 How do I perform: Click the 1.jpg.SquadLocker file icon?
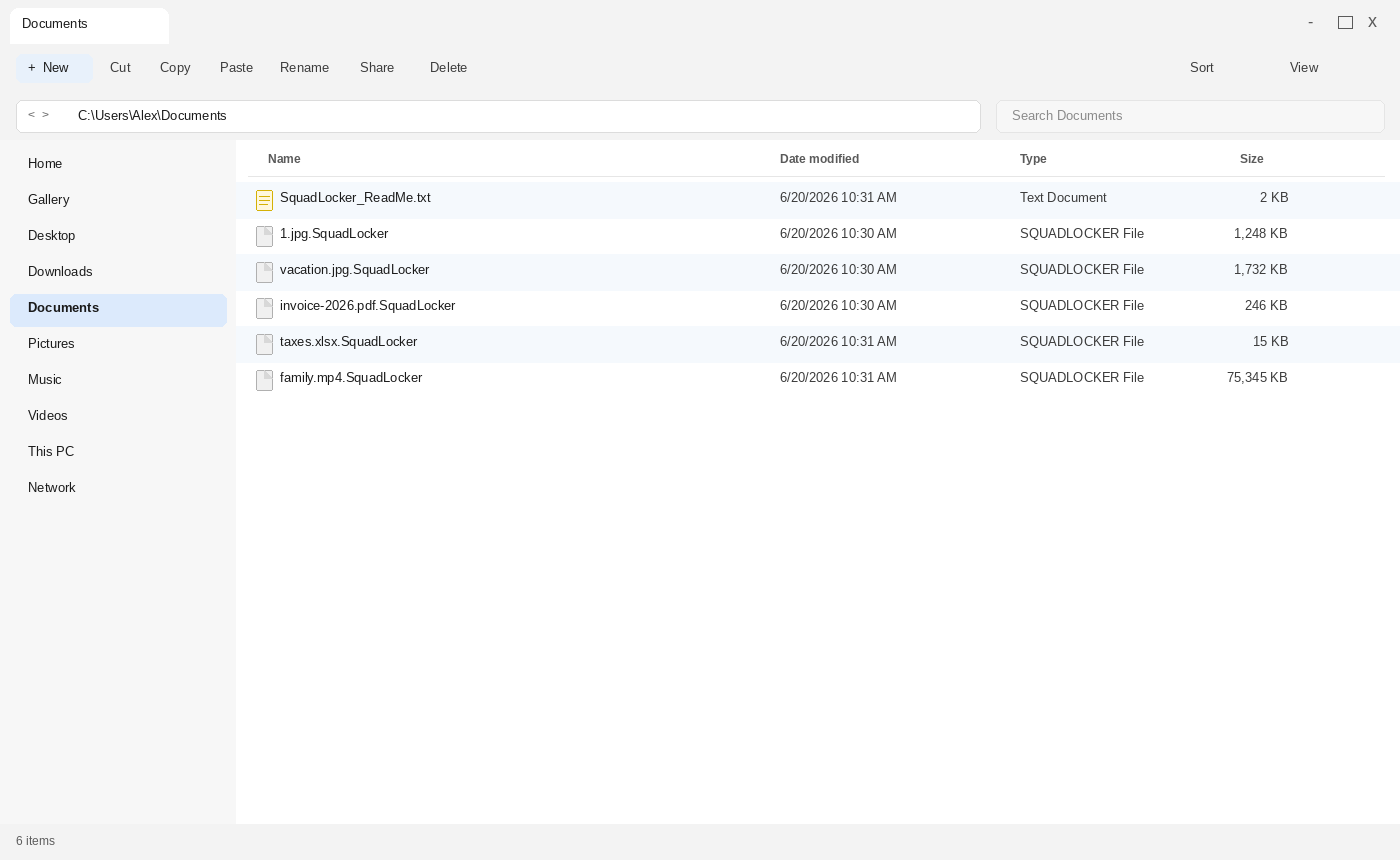[x=264, y=236]
